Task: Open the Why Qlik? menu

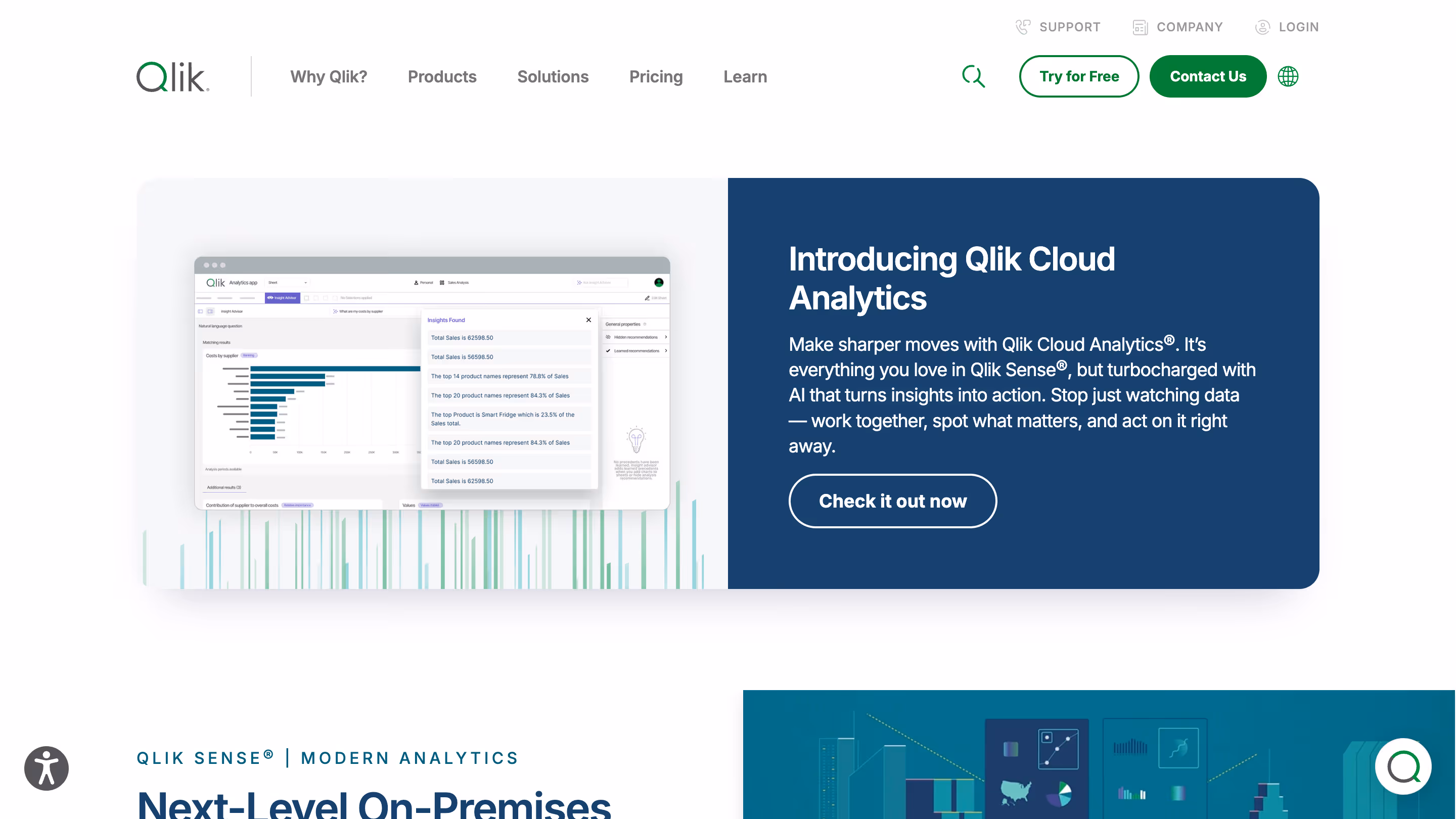Action: tap(329, 76)
